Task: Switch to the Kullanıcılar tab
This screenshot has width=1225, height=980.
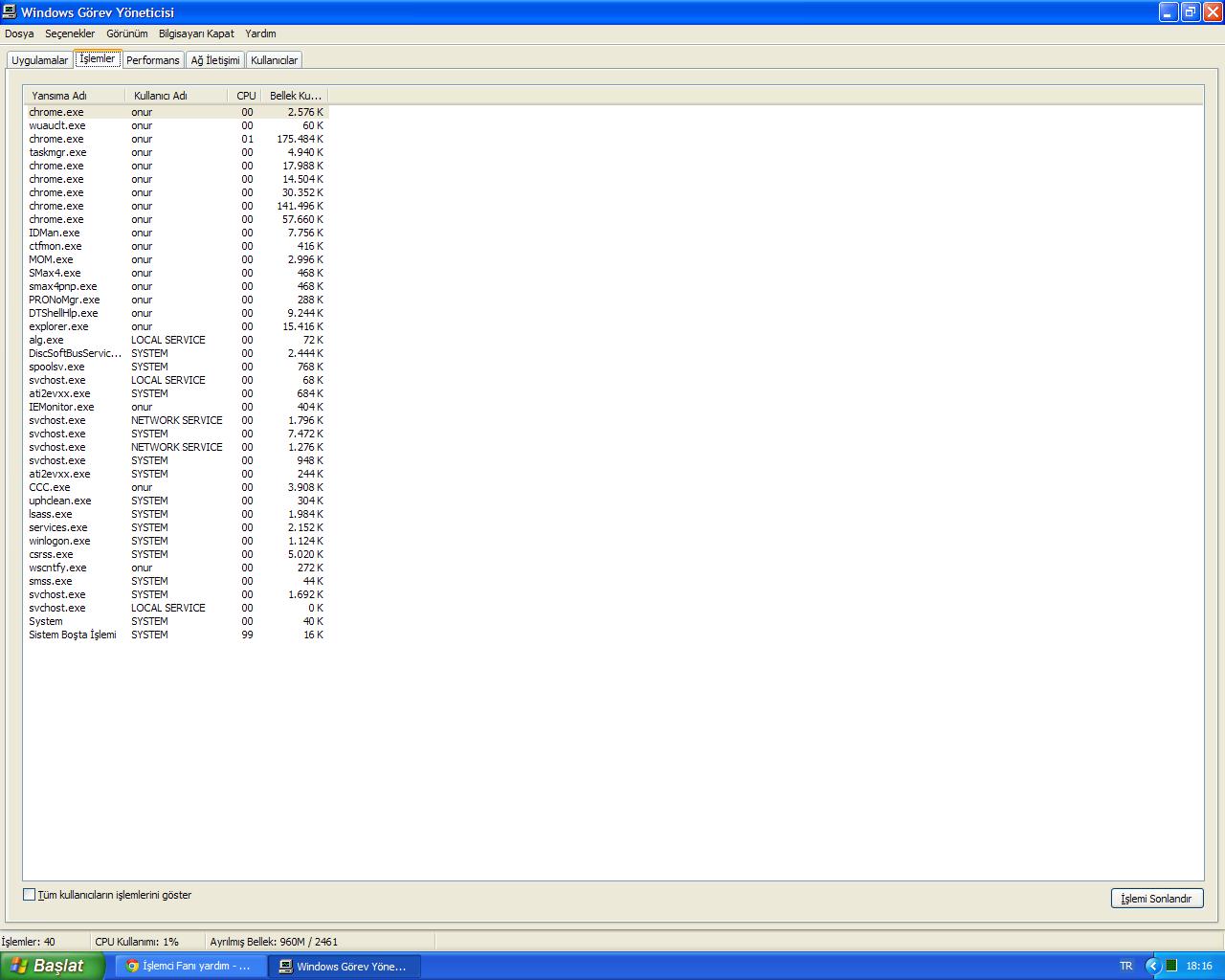Action: (x=275, y=60)
